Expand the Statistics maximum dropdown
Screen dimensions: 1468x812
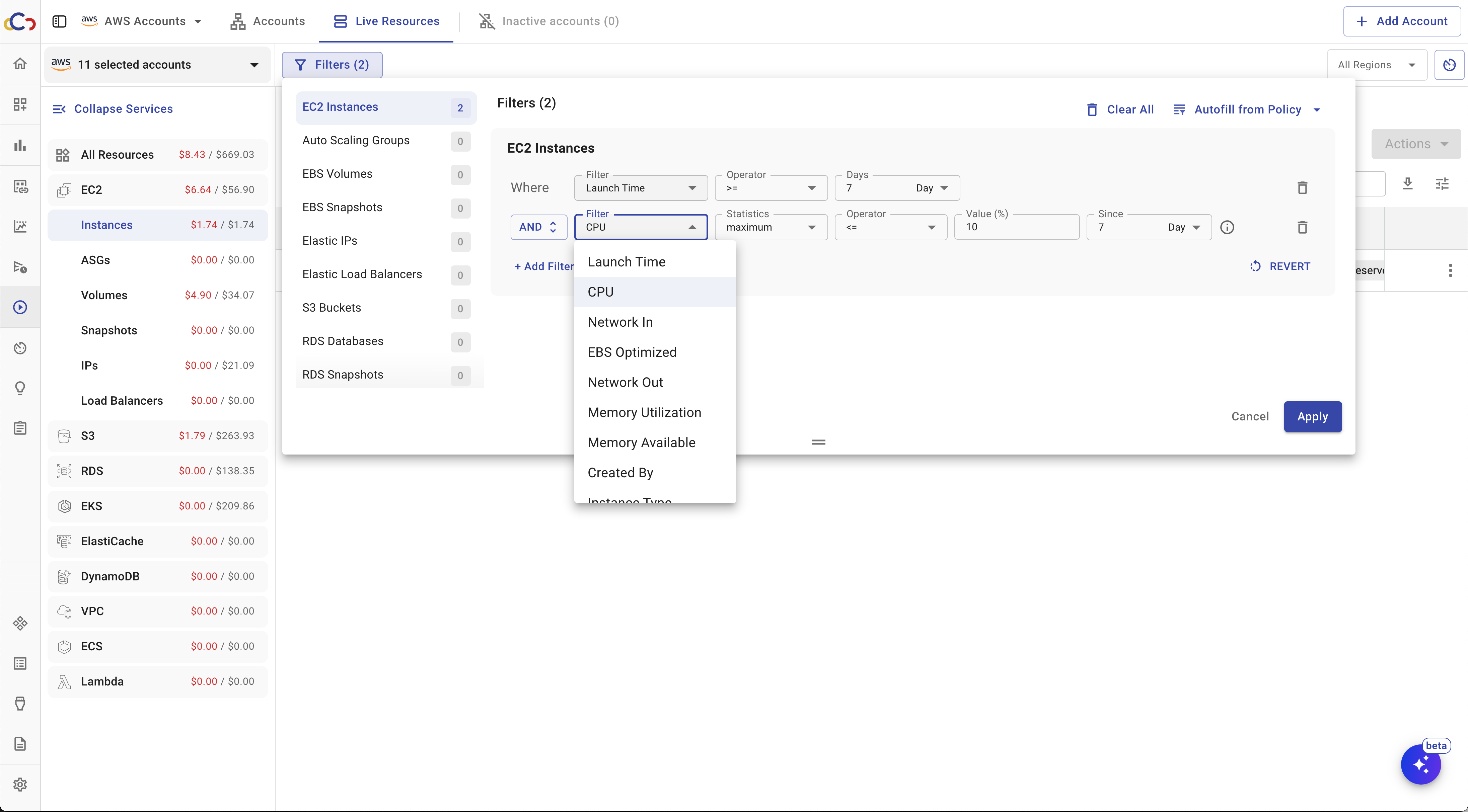pyautogui.click(x=770, y=227)
